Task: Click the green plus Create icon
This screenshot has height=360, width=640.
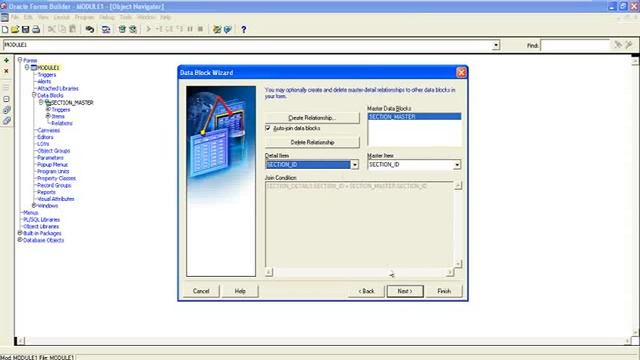Action: point(7,60)
